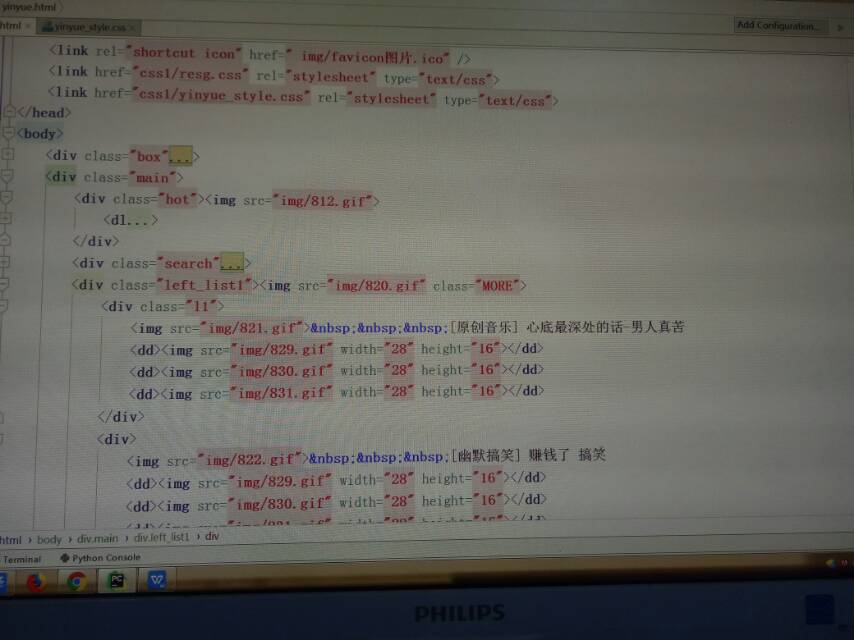Open the Add Configuration dropdown
Viewport: 854px width, 640px height.
tap(779, 25)
